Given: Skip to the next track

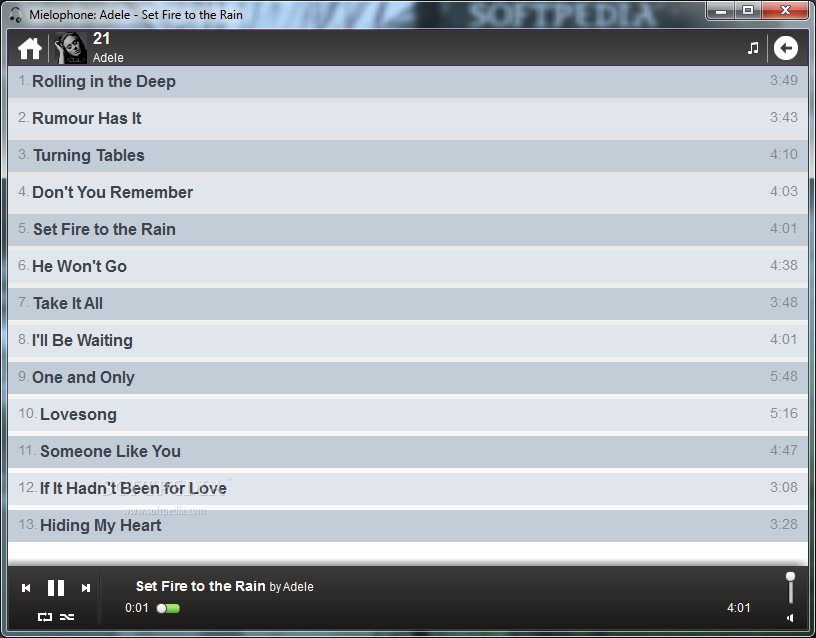Looking at the screenshot, I should pyautogui.click(x=86, y=588).
